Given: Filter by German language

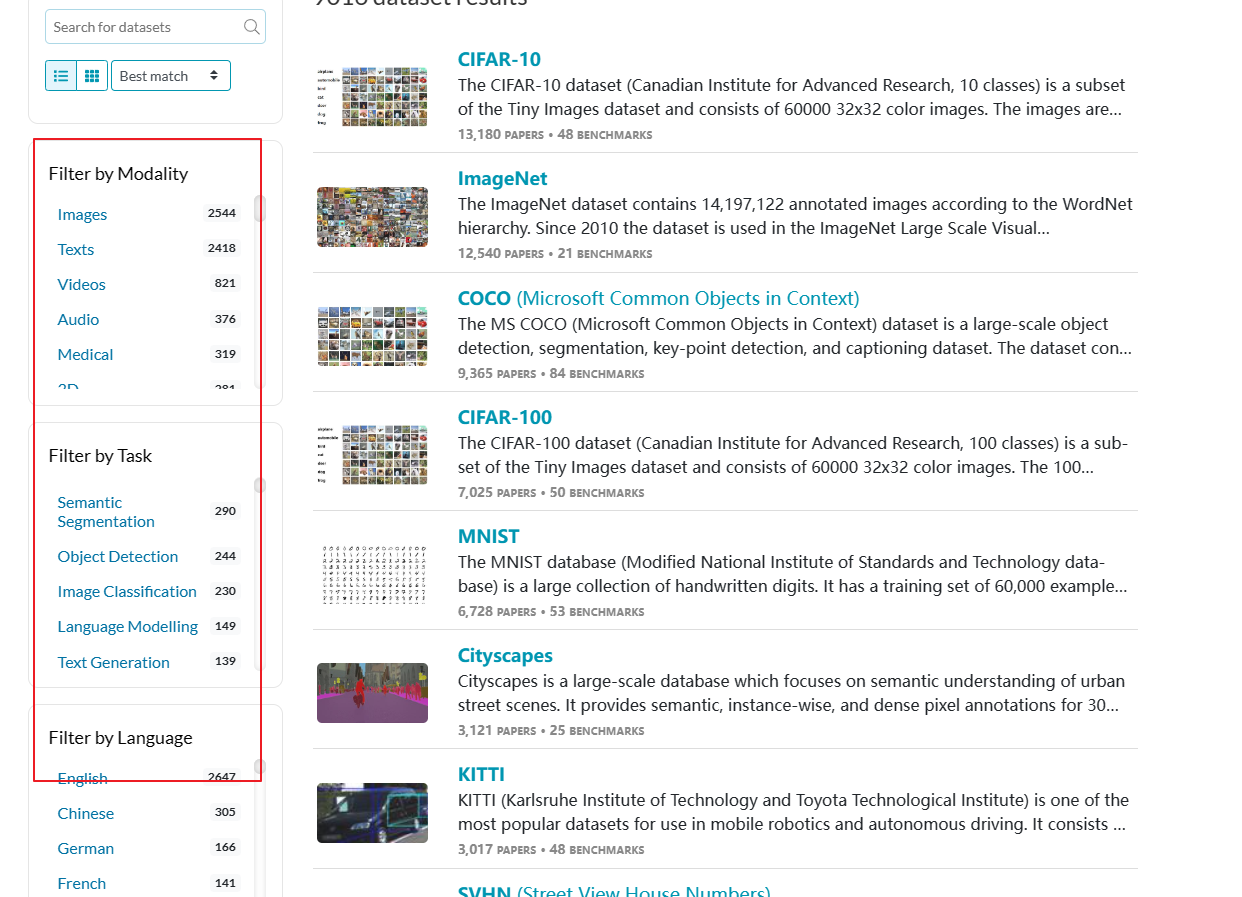Looking at the screenshot, I should (86, 848).
